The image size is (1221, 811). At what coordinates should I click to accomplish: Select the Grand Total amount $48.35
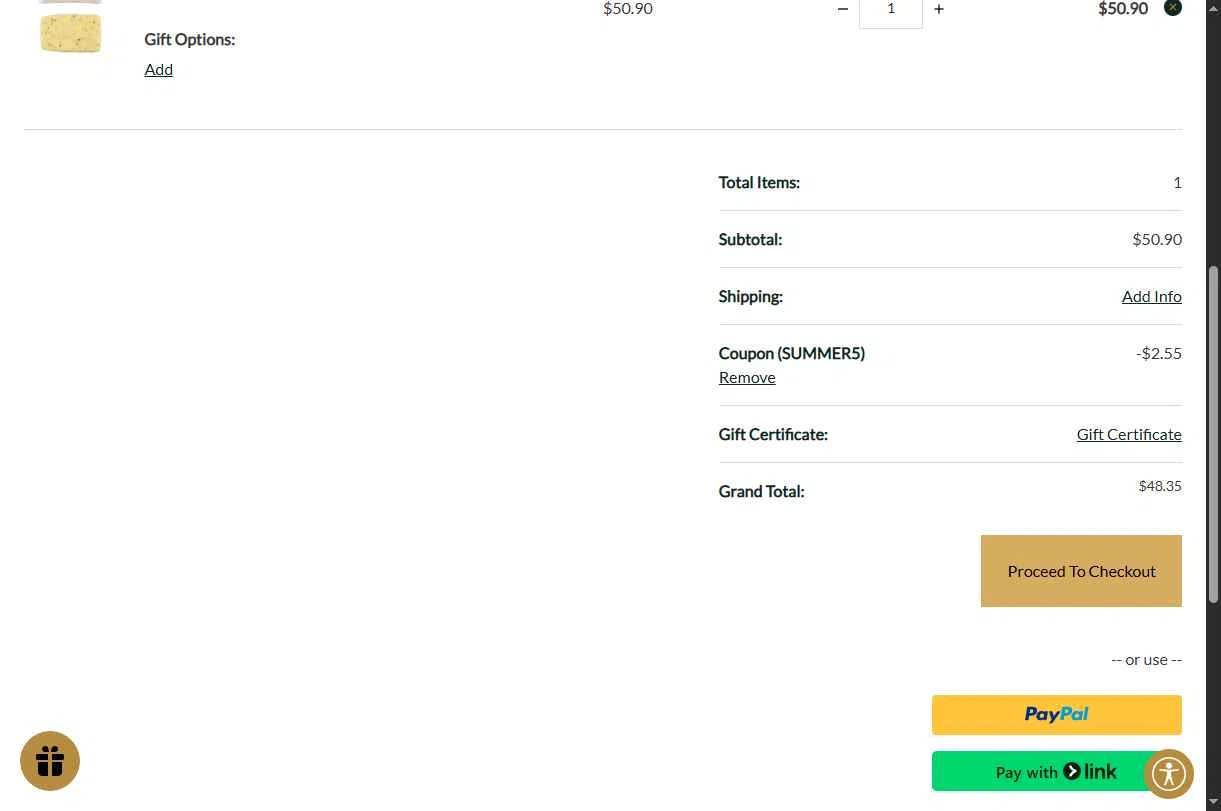coord(1160,486)
